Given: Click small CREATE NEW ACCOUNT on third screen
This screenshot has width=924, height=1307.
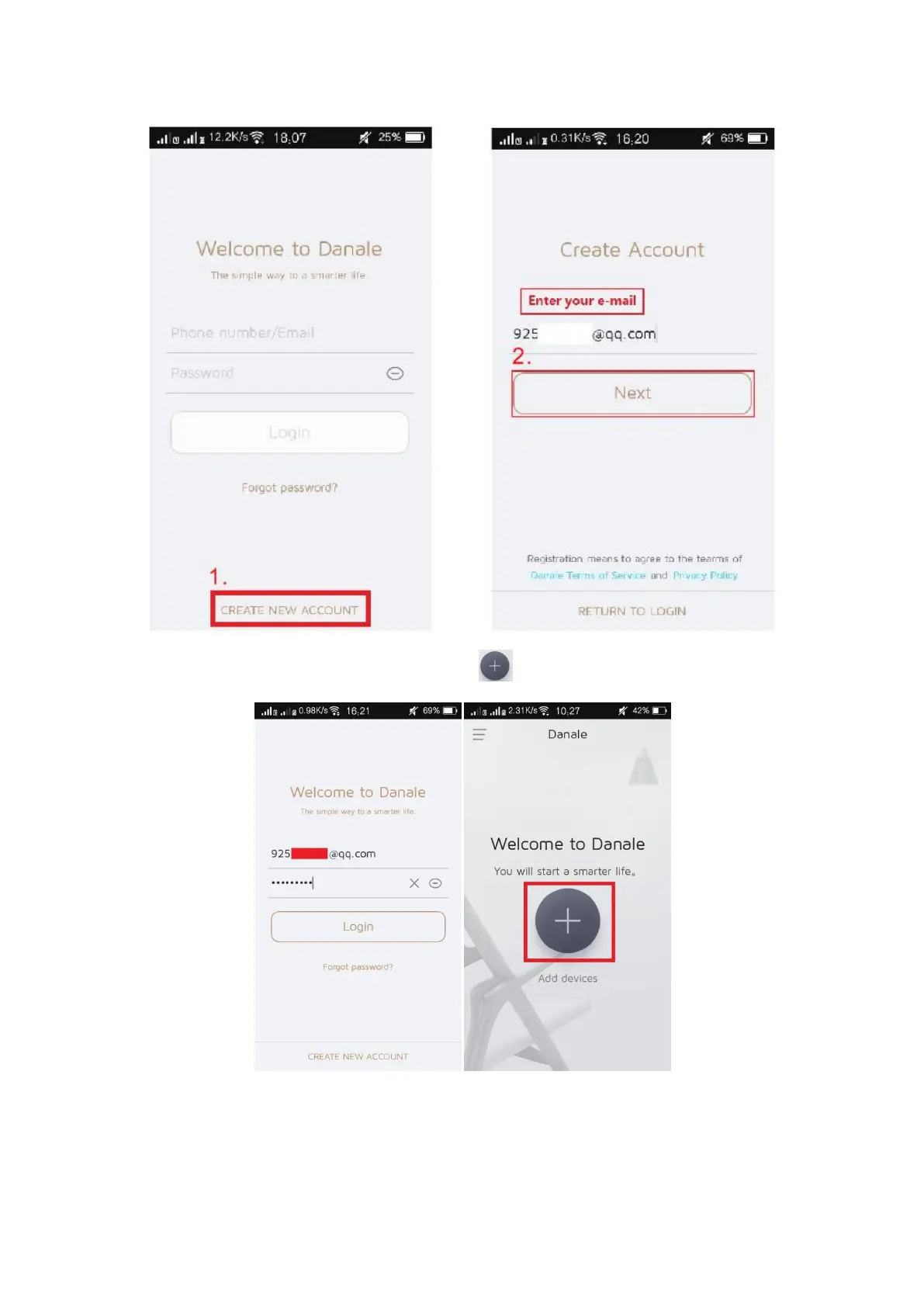Looking at the screenshot, I should (x=358, y=1057).
